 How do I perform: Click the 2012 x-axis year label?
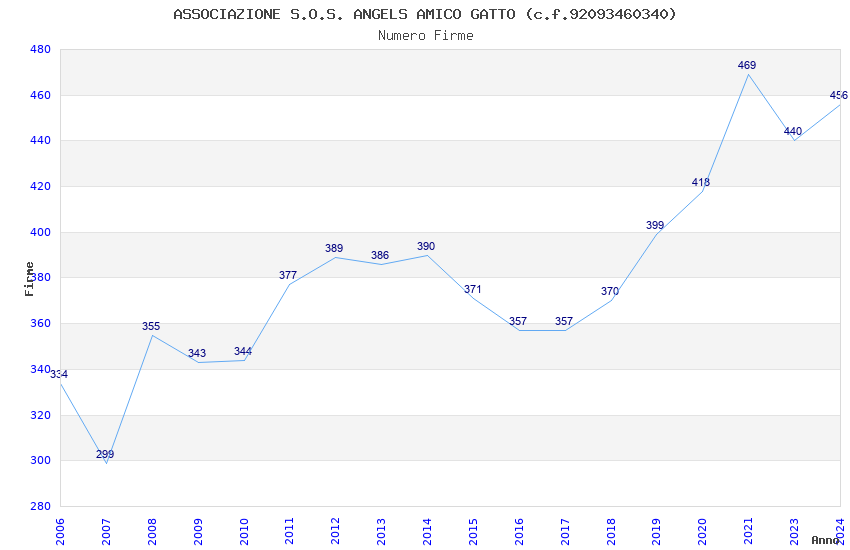tap(335, 531)
